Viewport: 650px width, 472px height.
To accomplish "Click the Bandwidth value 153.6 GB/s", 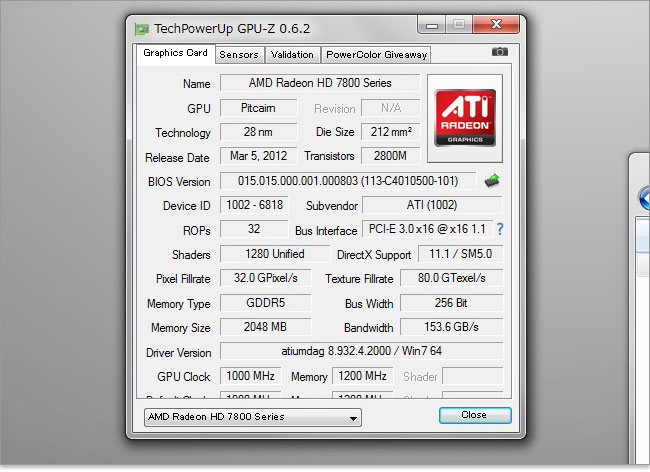I will (x=451, y=327).
